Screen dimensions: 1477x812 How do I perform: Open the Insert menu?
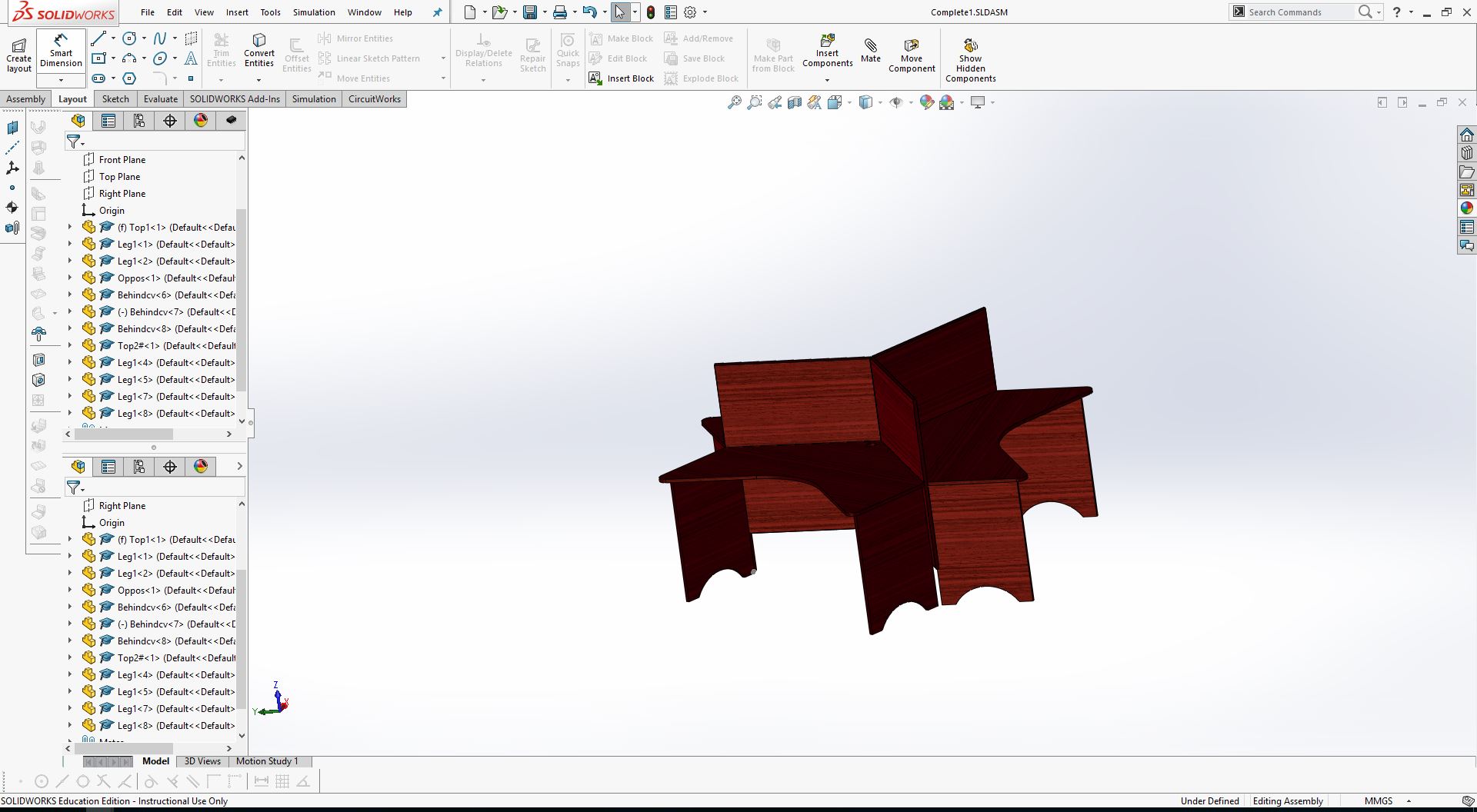tap(237, 12)
